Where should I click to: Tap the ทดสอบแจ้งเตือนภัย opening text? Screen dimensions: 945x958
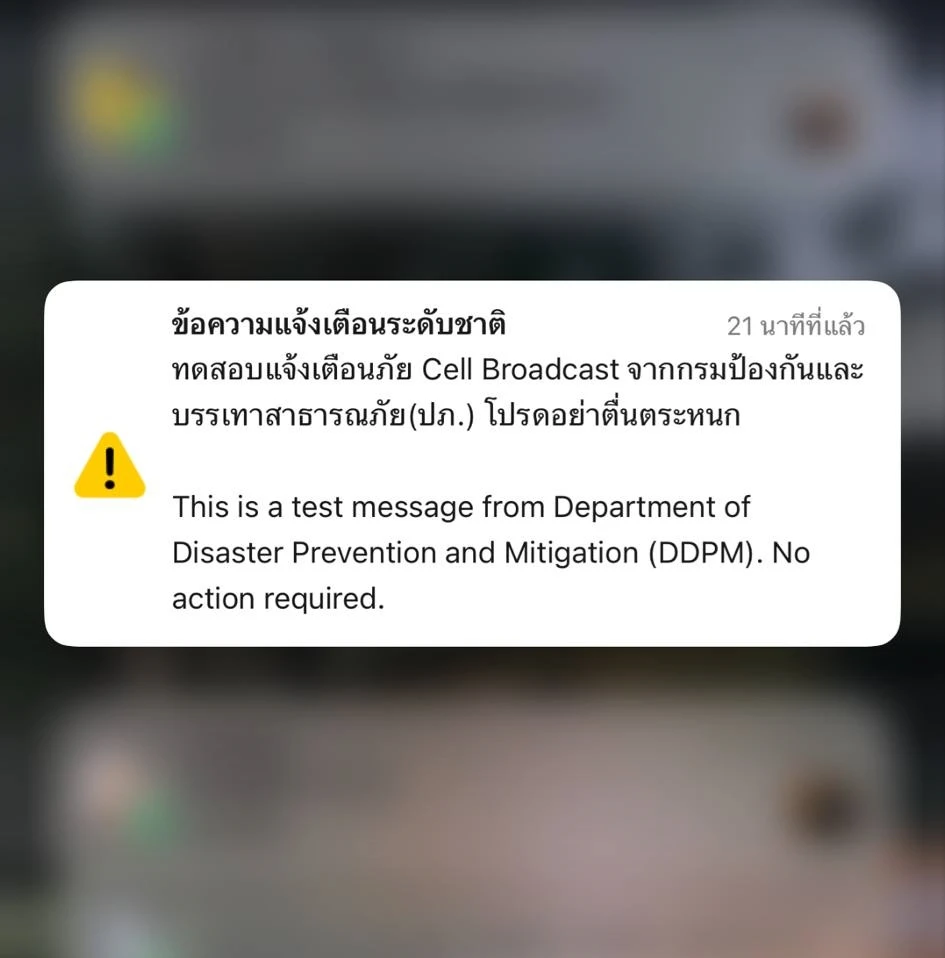pos(292,370)
